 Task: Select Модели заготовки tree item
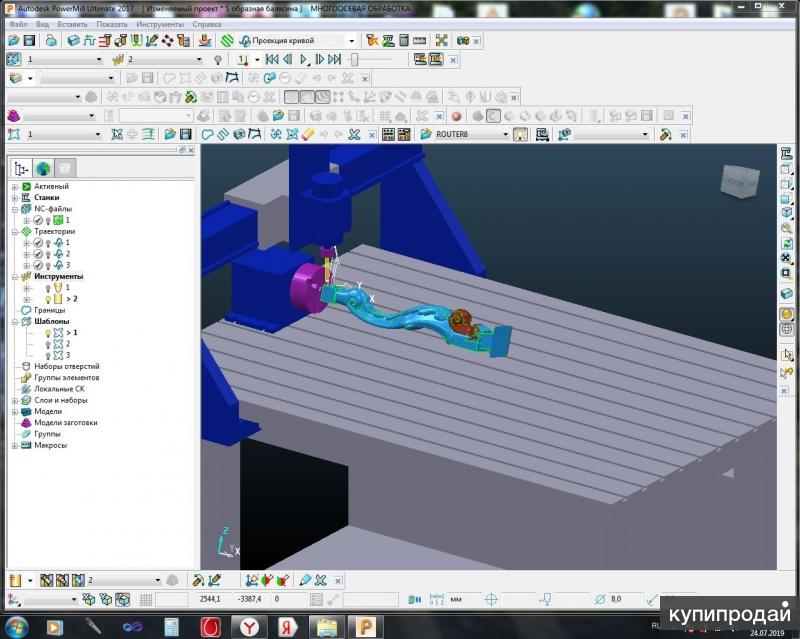(66, 423)
